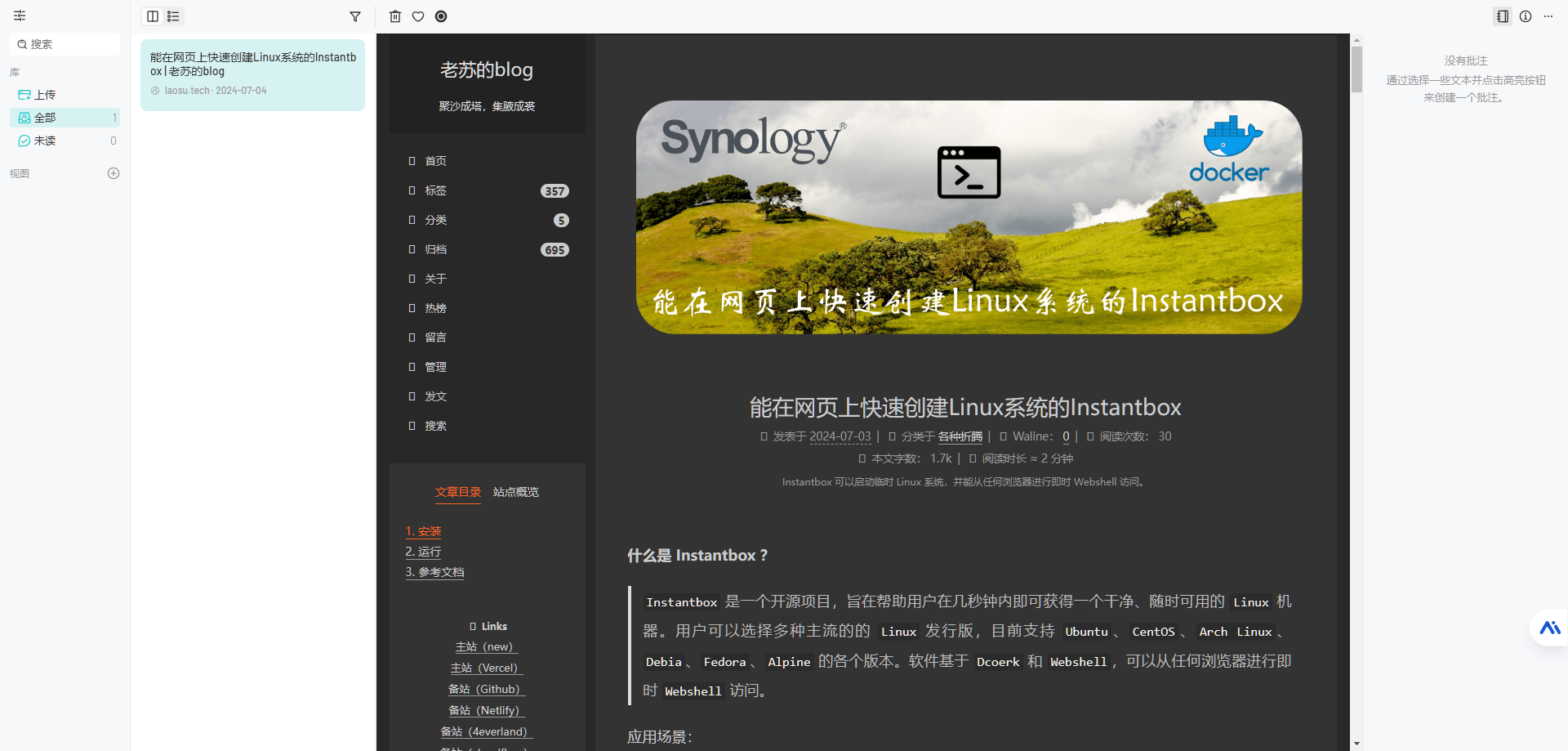Jump to 1. 安装 section

tap(423, 531)
